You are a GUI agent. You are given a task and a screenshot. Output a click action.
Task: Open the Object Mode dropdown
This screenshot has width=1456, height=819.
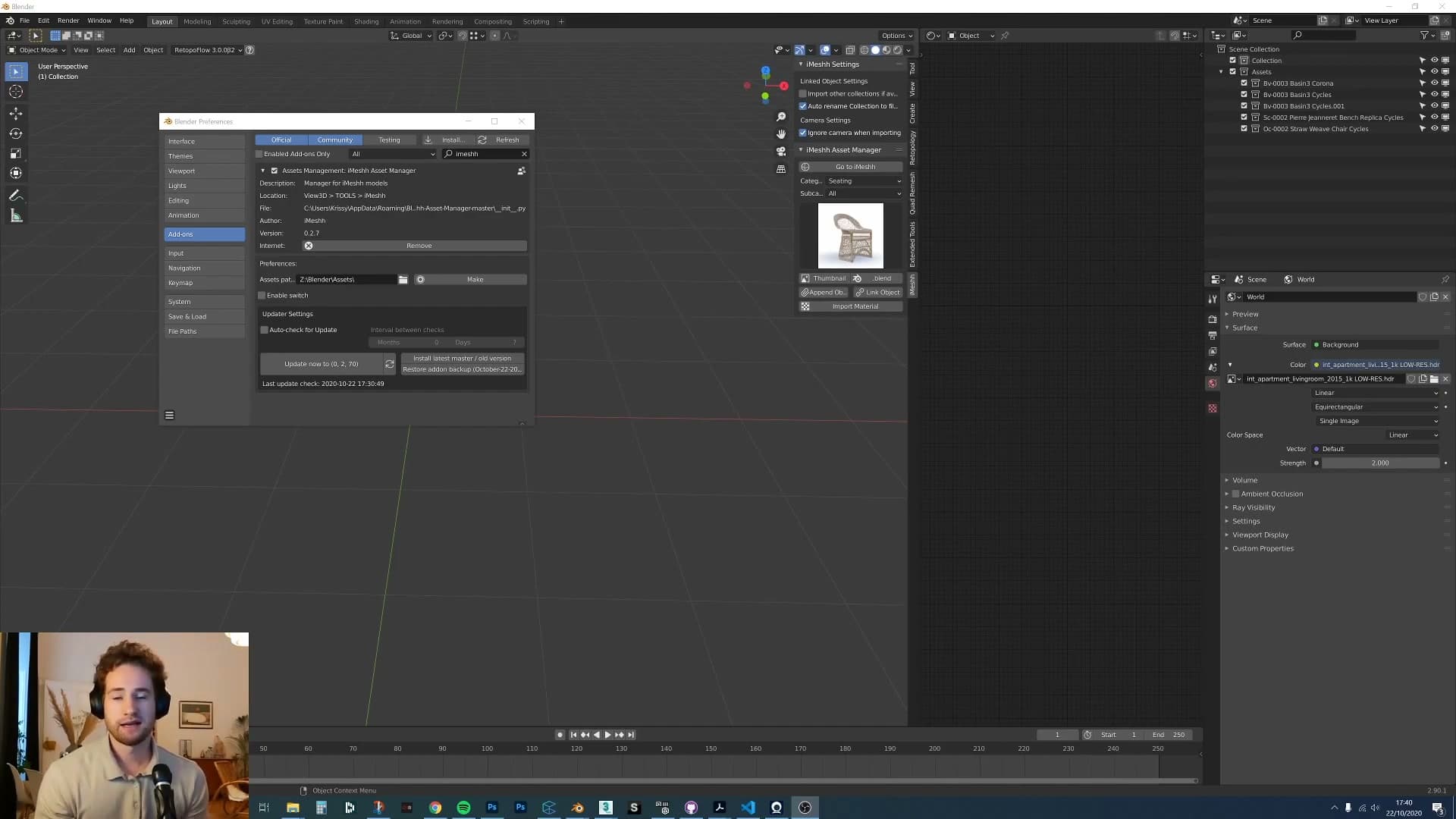click(37, 50)
